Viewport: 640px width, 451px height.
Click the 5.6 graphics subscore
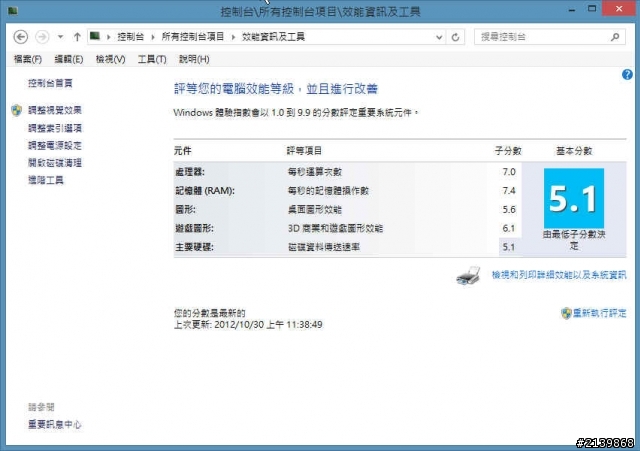pyautogui.click(x=509, y=209)
